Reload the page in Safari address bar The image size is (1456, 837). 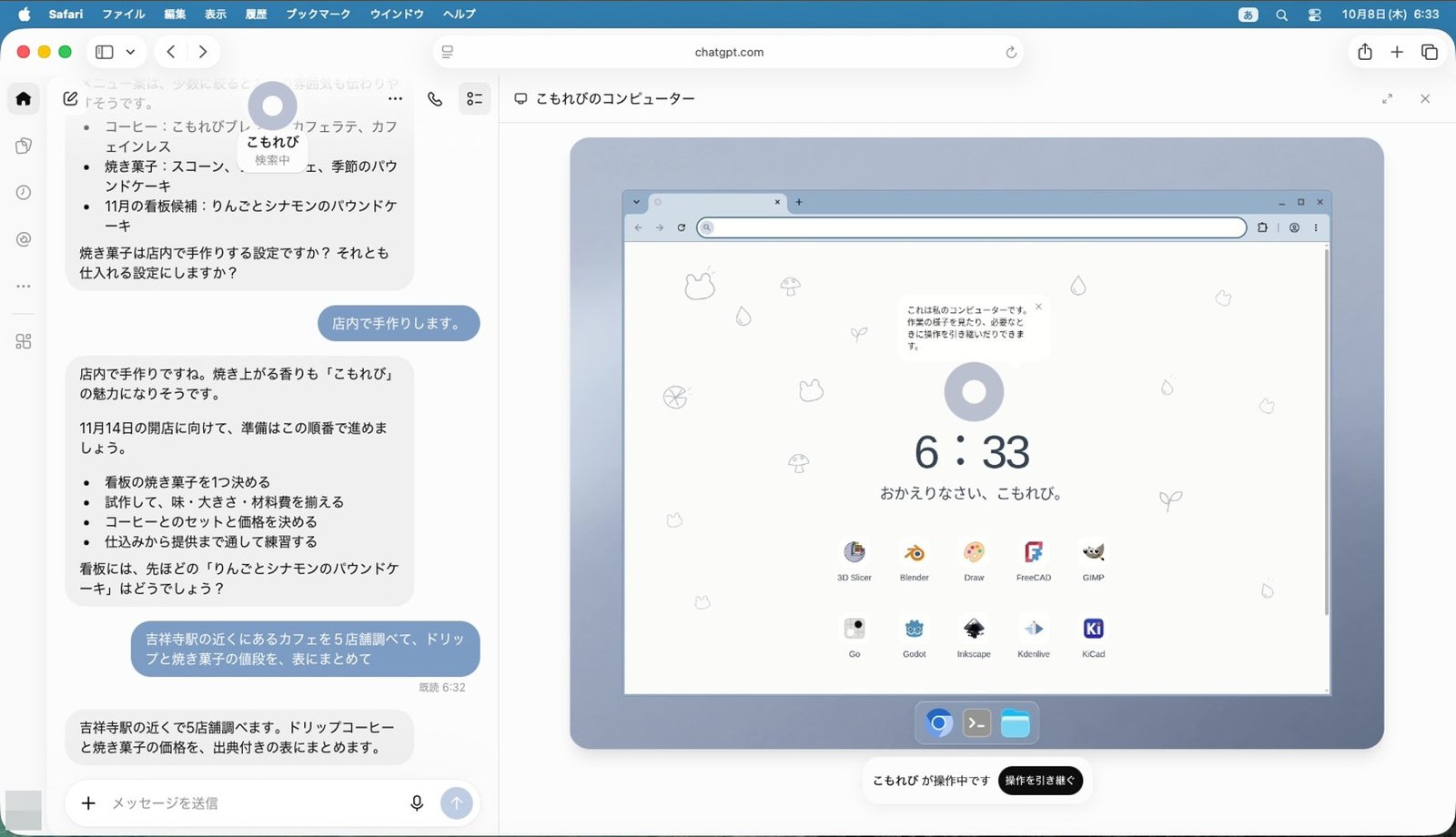click(1011, 52)
